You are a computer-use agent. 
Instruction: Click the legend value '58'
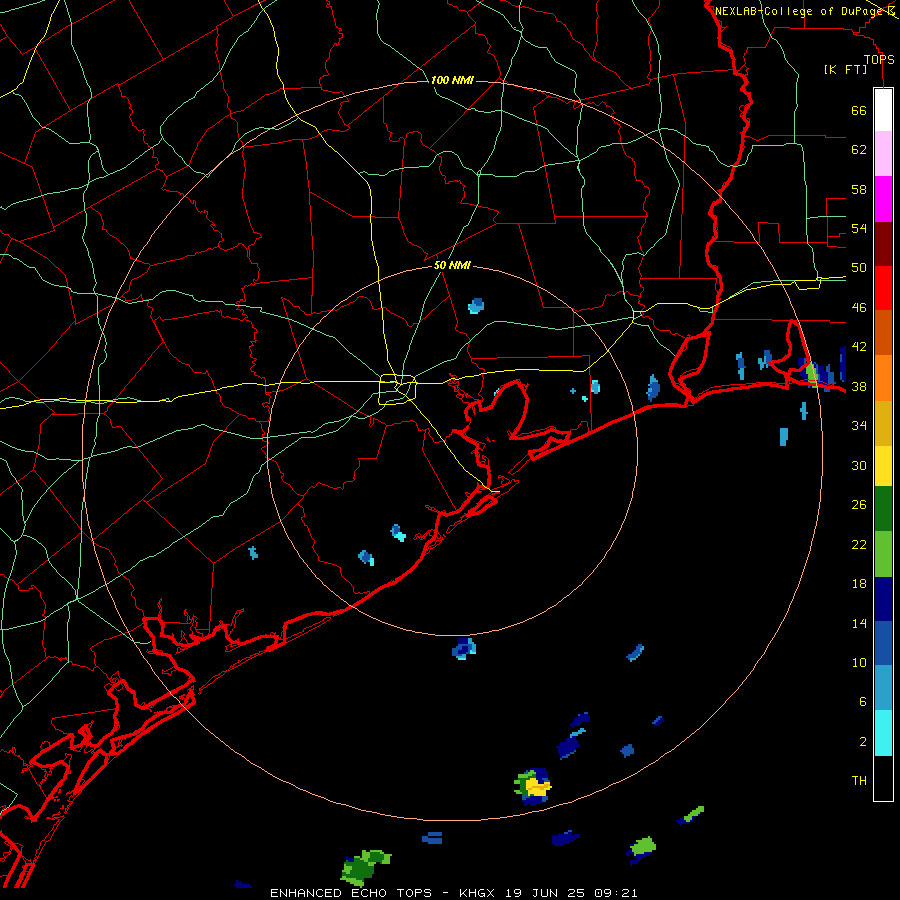click(859, 189)
